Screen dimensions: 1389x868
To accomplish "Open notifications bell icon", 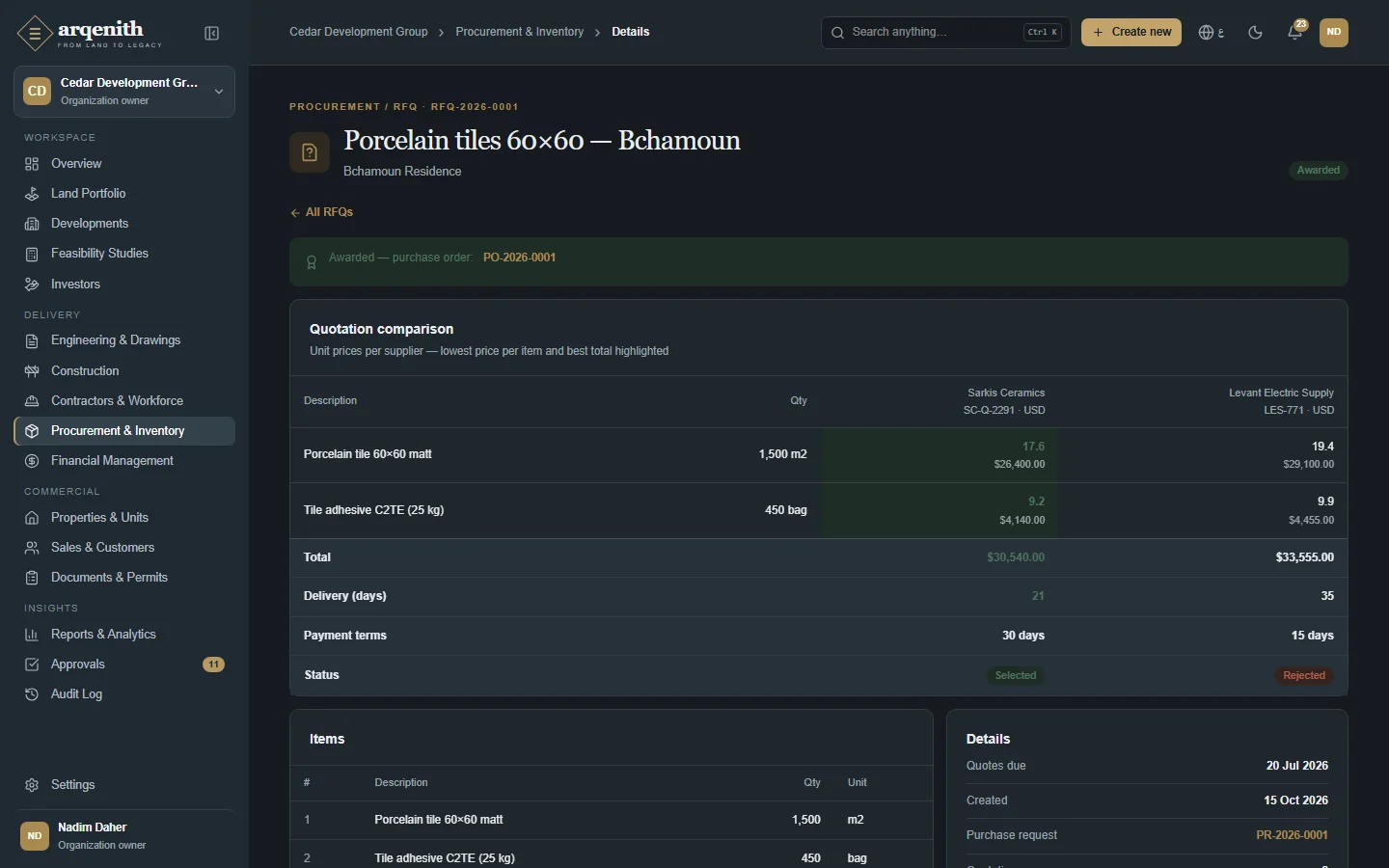I will [x=1295, y=32].
